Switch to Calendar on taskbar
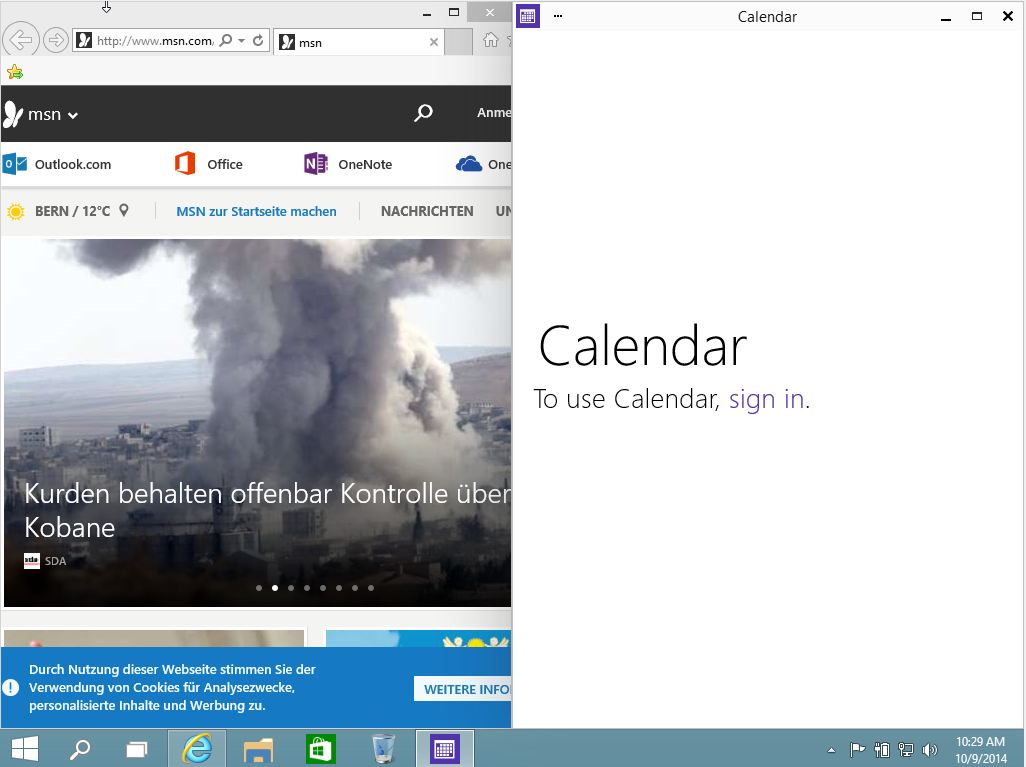This screenshot has height=767, width=1026. click(x=445, y=748)
